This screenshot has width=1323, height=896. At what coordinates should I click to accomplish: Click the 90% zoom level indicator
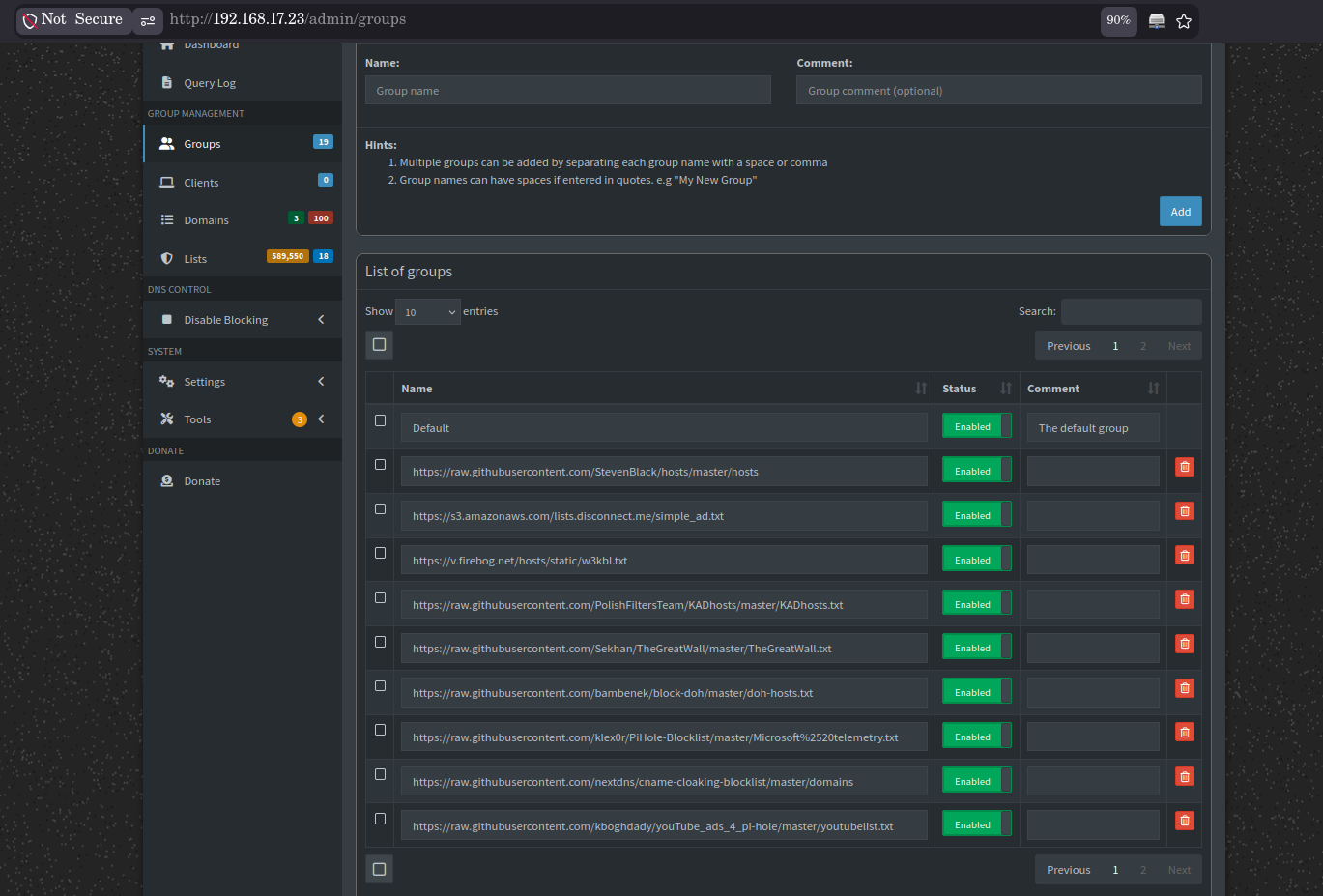(x=1118, y=20)
